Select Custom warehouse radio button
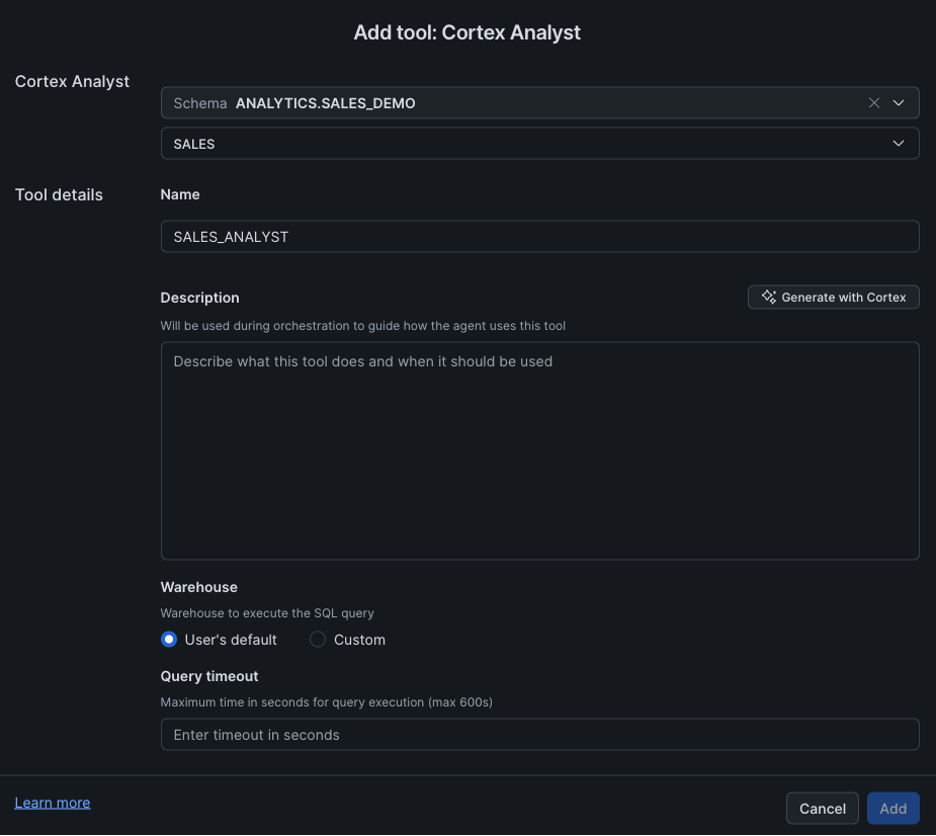The height and width of the screenshot is (836, 936). 318,640
